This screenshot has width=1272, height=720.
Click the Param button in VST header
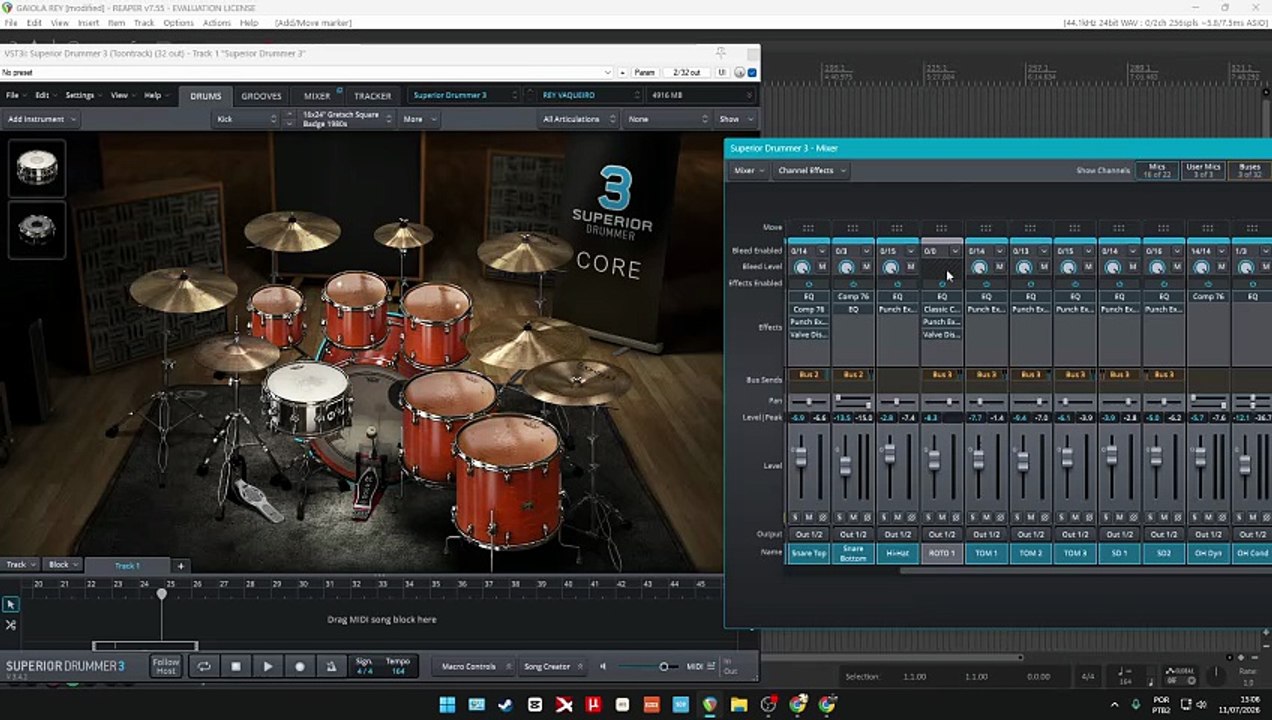(x=645, y=72)
